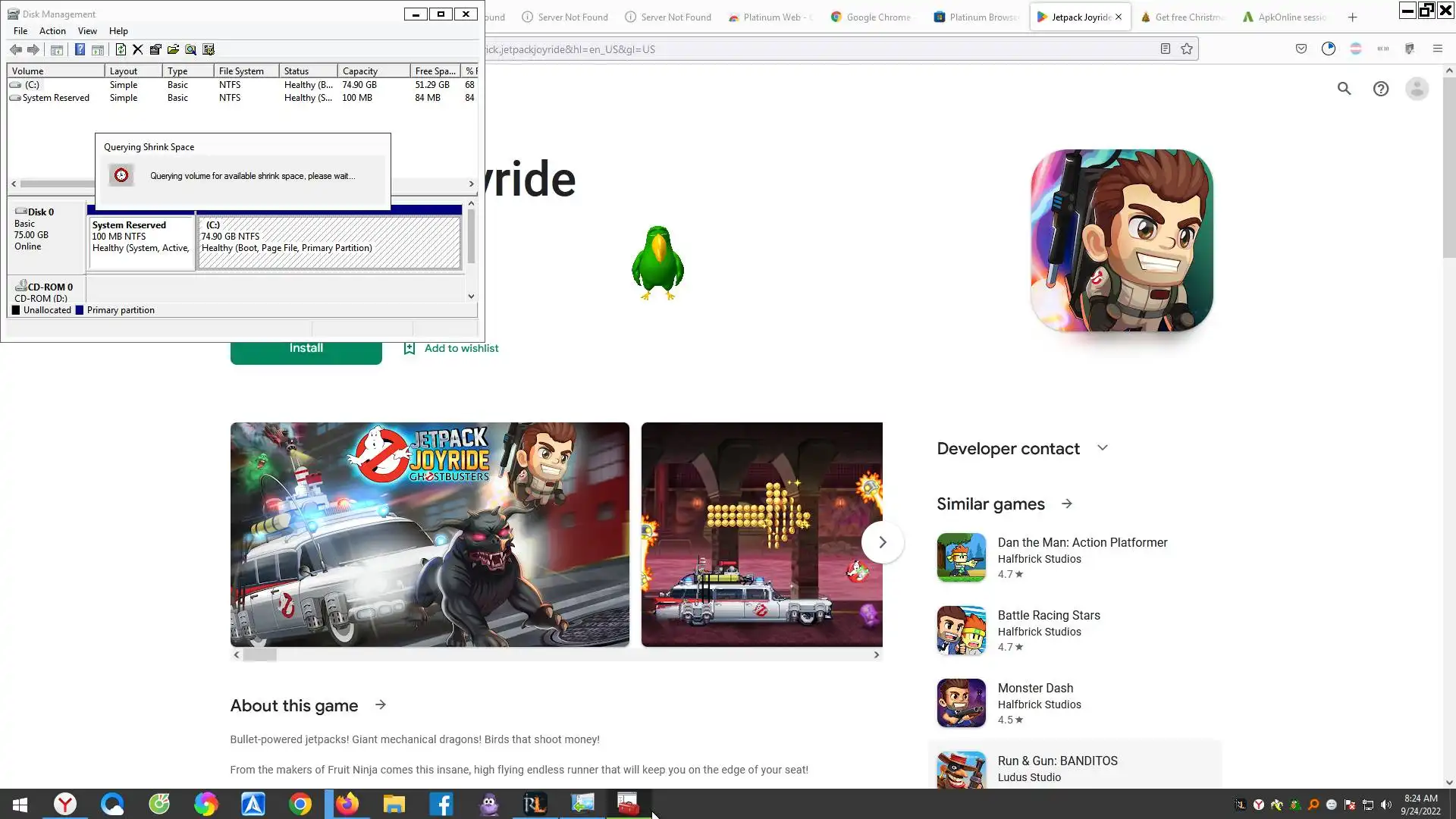Viewport: 1456px width, 819px height.
Task: Click the Google Play search magnifier icon
Action: tap(1344, 89)
